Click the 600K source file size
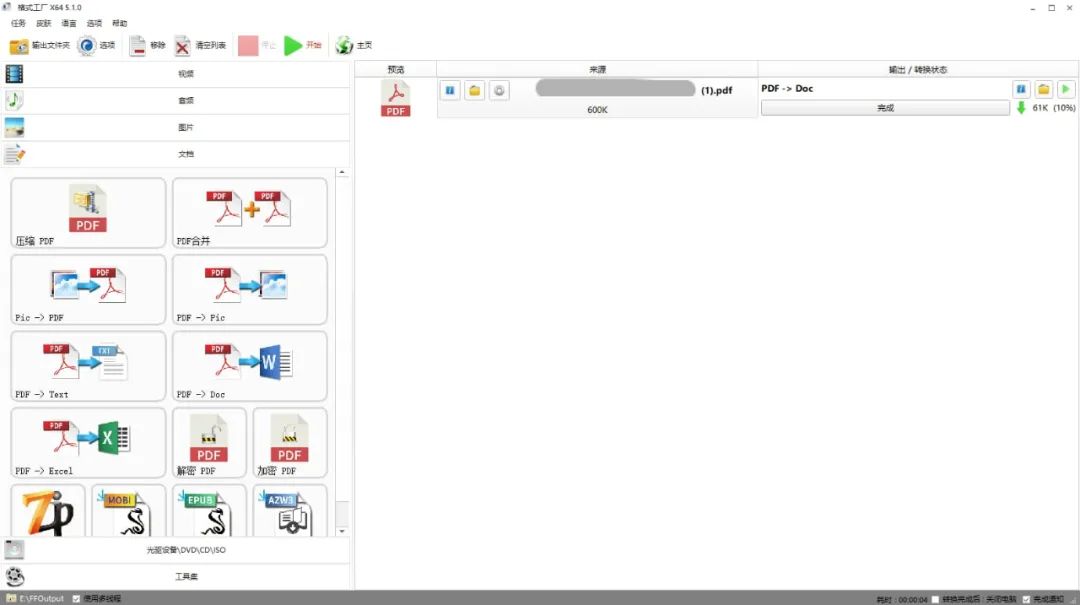 (x=597, y=110)
